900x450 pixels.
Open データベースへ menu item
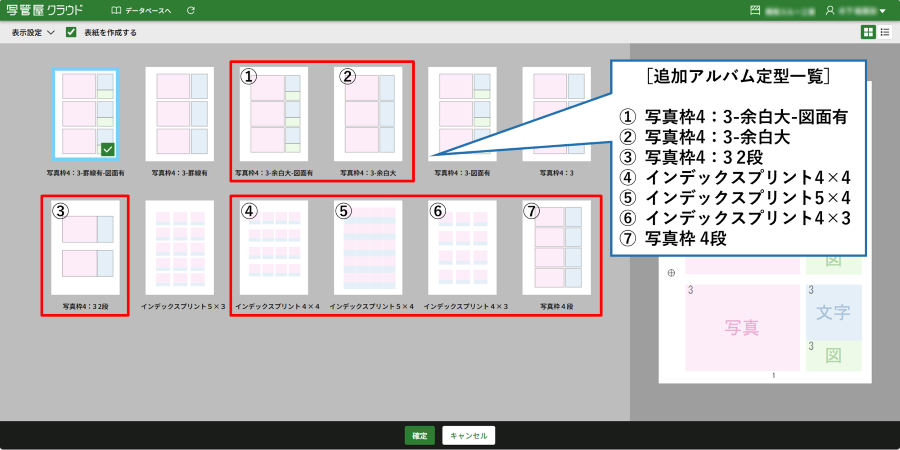click(x=148, y=10)
